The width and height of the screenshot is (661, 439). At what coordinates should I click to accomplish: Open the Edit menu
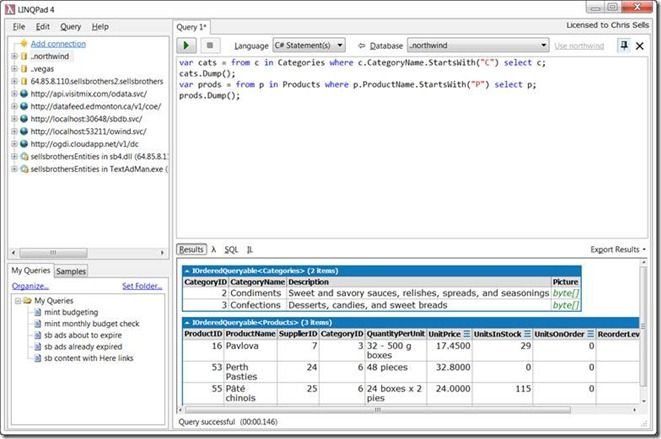point(43,27)
